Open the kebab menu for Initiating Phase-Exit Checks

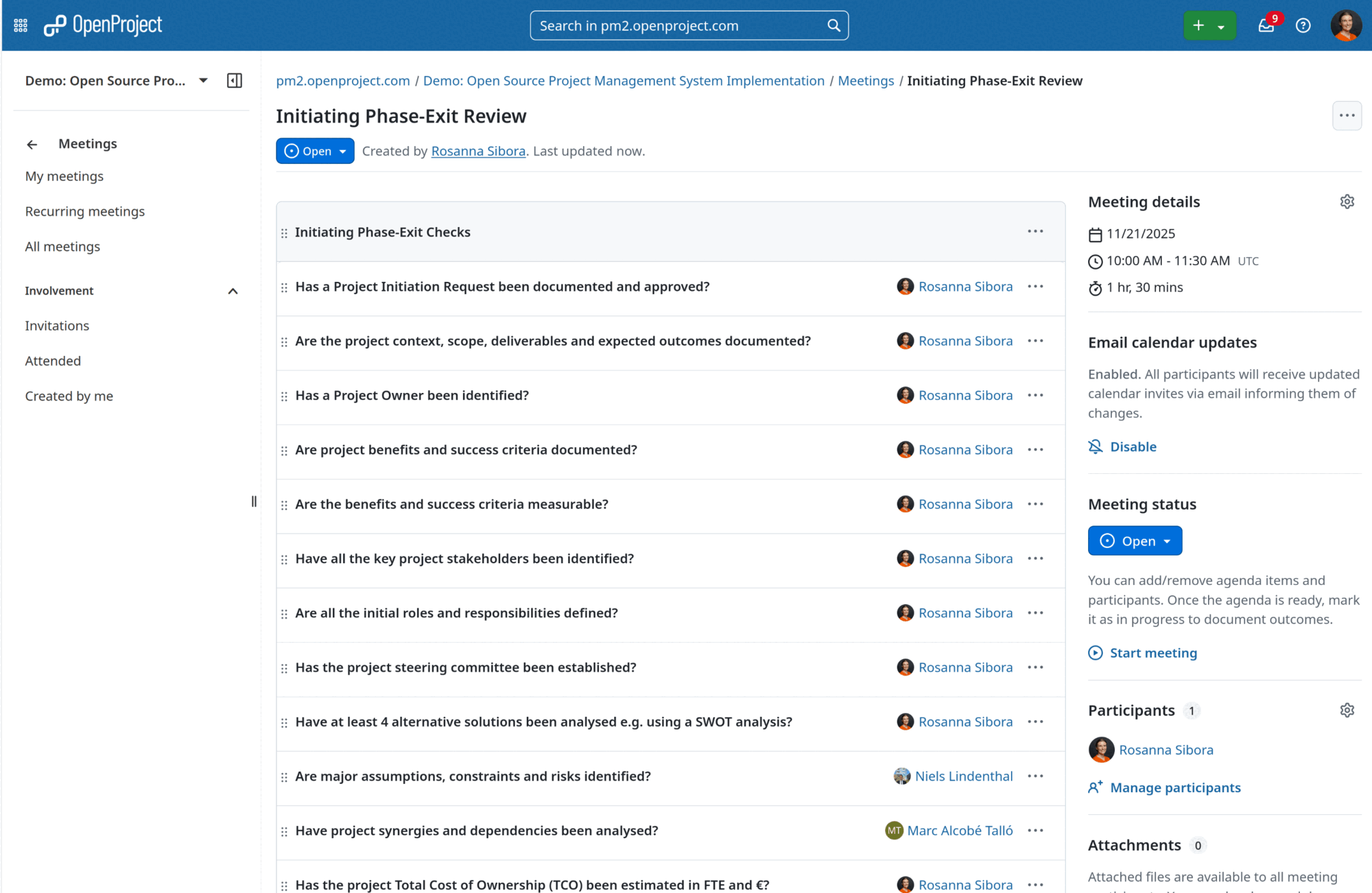click(x=1034, y=231)
